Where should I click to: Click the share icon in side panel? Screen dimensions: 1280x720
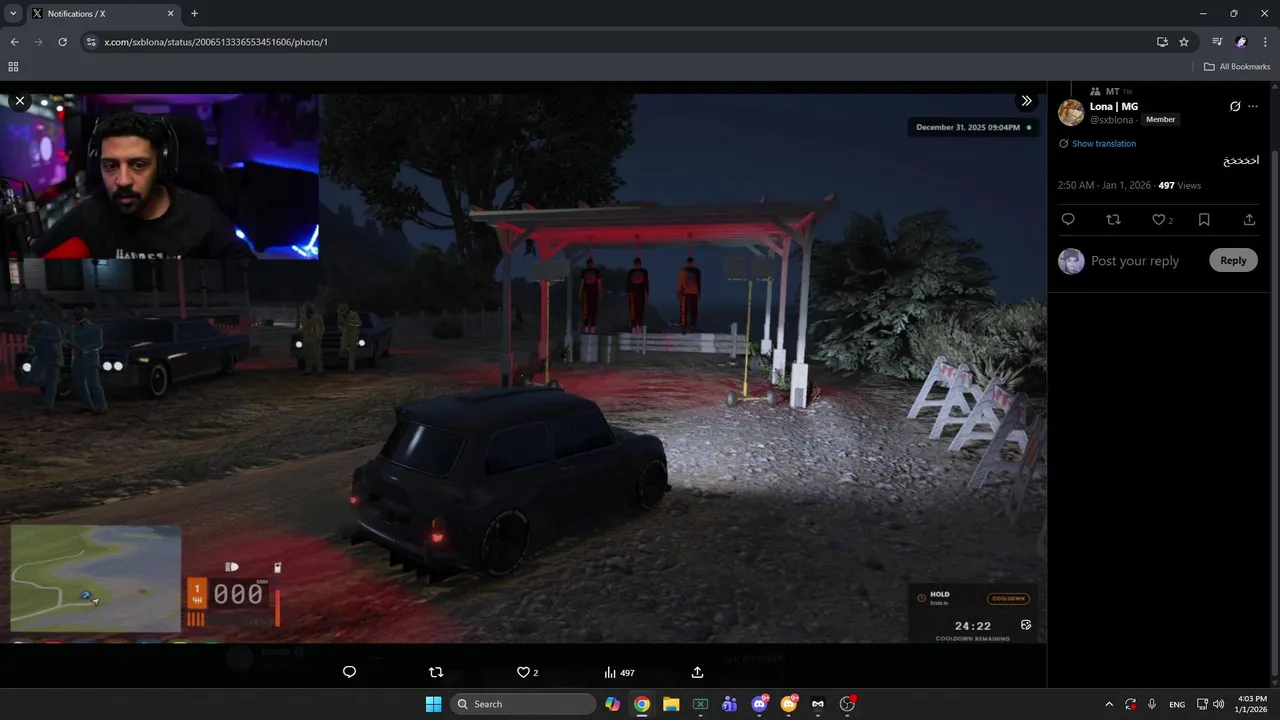point(1249,219)
